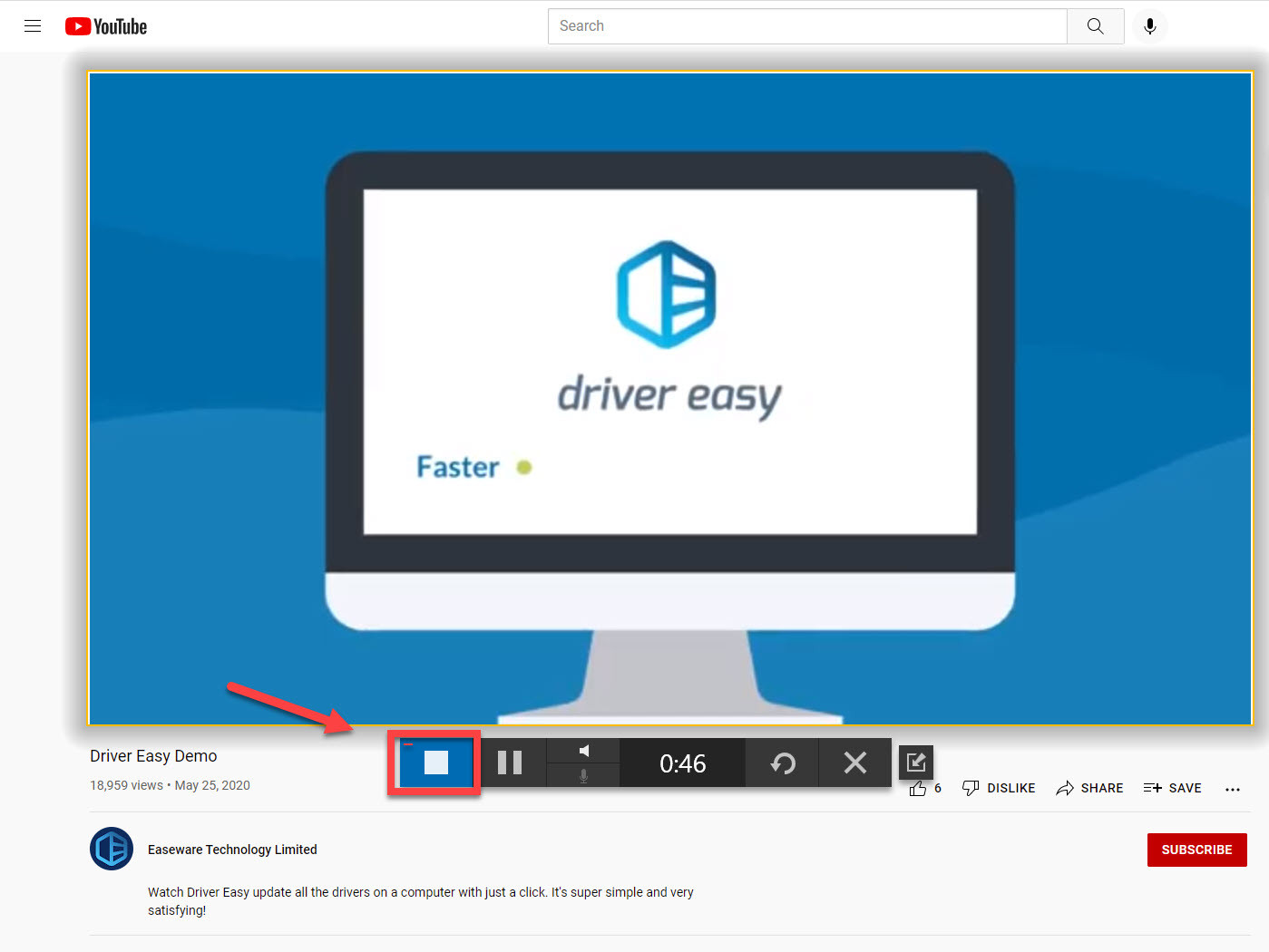
Task: Open Easeware Technology Limited channel link
Action: point(232,850)
